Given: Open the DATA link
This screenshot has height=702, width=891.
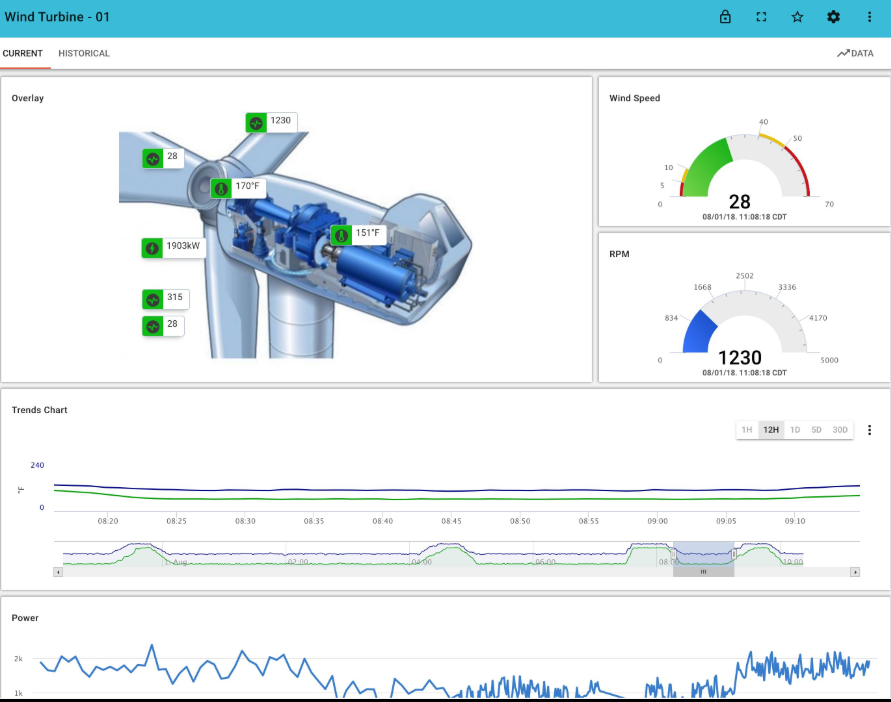Looking at the screenshot, I should click(x=855, y=53).
